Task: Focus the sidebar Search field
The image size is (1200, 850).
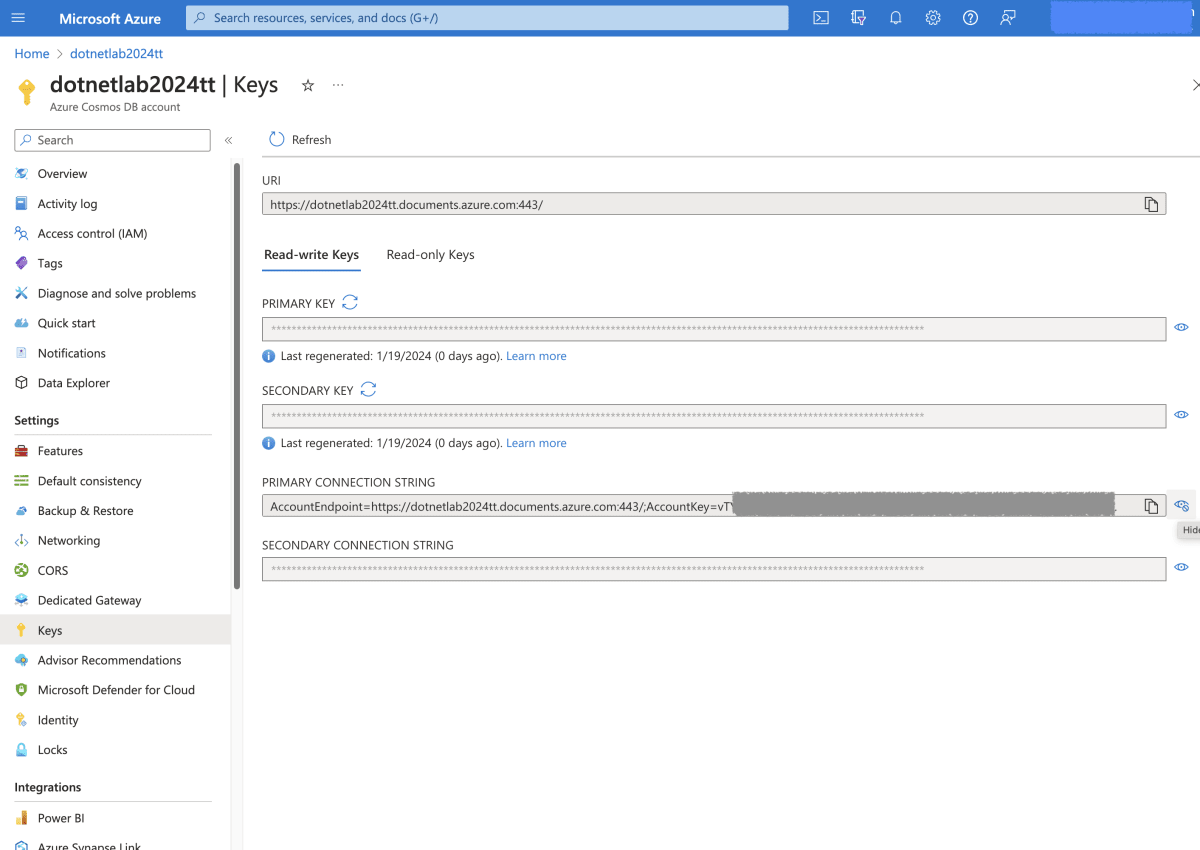Action: pyautogui.click(x=112, y=140)
